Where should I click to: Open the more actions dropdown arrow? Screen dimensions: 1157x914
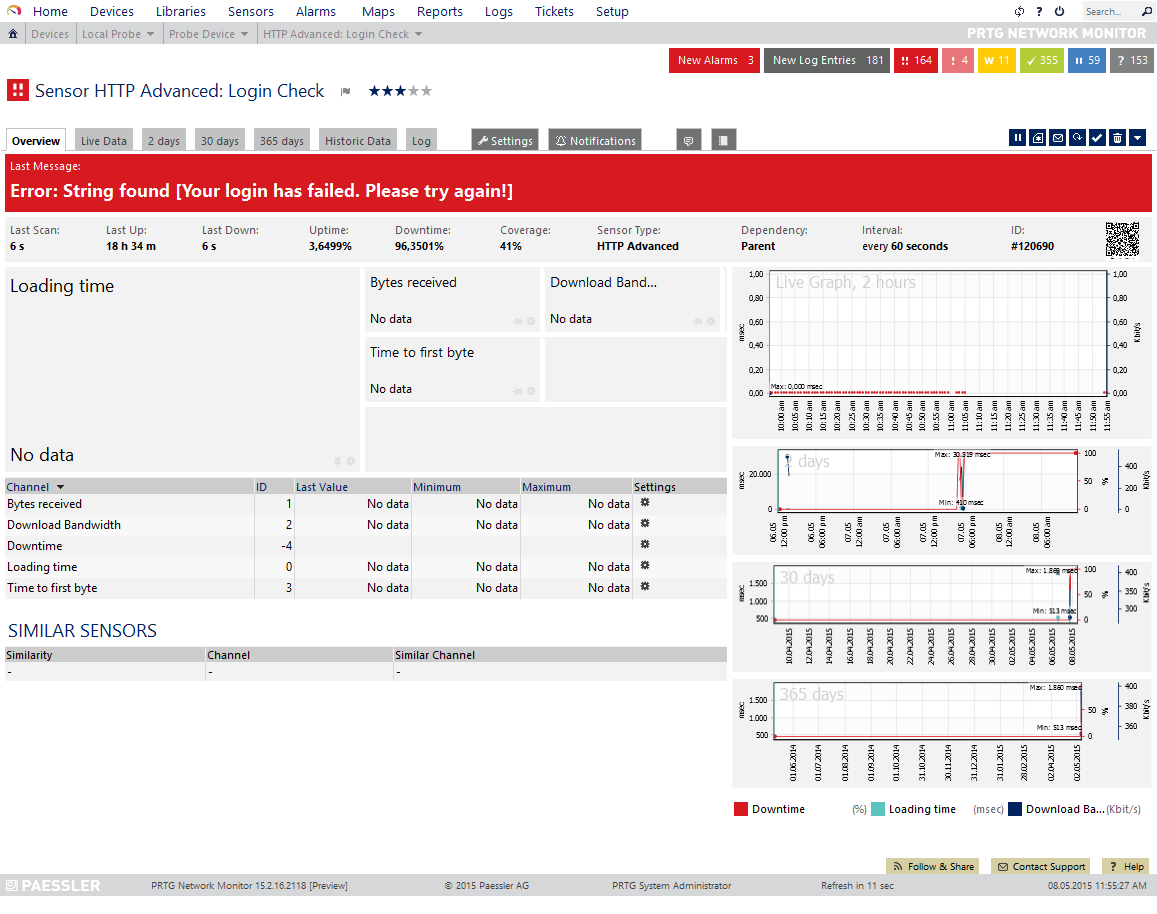pos(1137,137)
